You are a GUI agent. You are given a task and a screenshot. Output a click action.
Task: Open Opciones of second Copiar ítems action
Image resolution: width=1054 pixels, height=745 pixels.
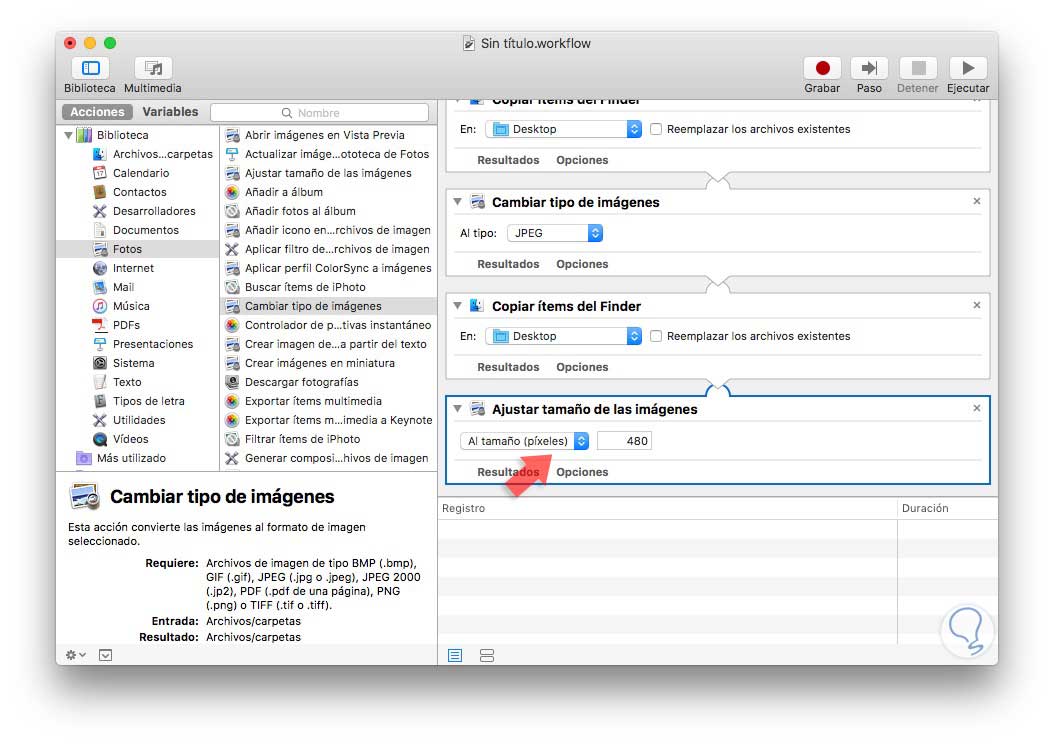point(582,367)
